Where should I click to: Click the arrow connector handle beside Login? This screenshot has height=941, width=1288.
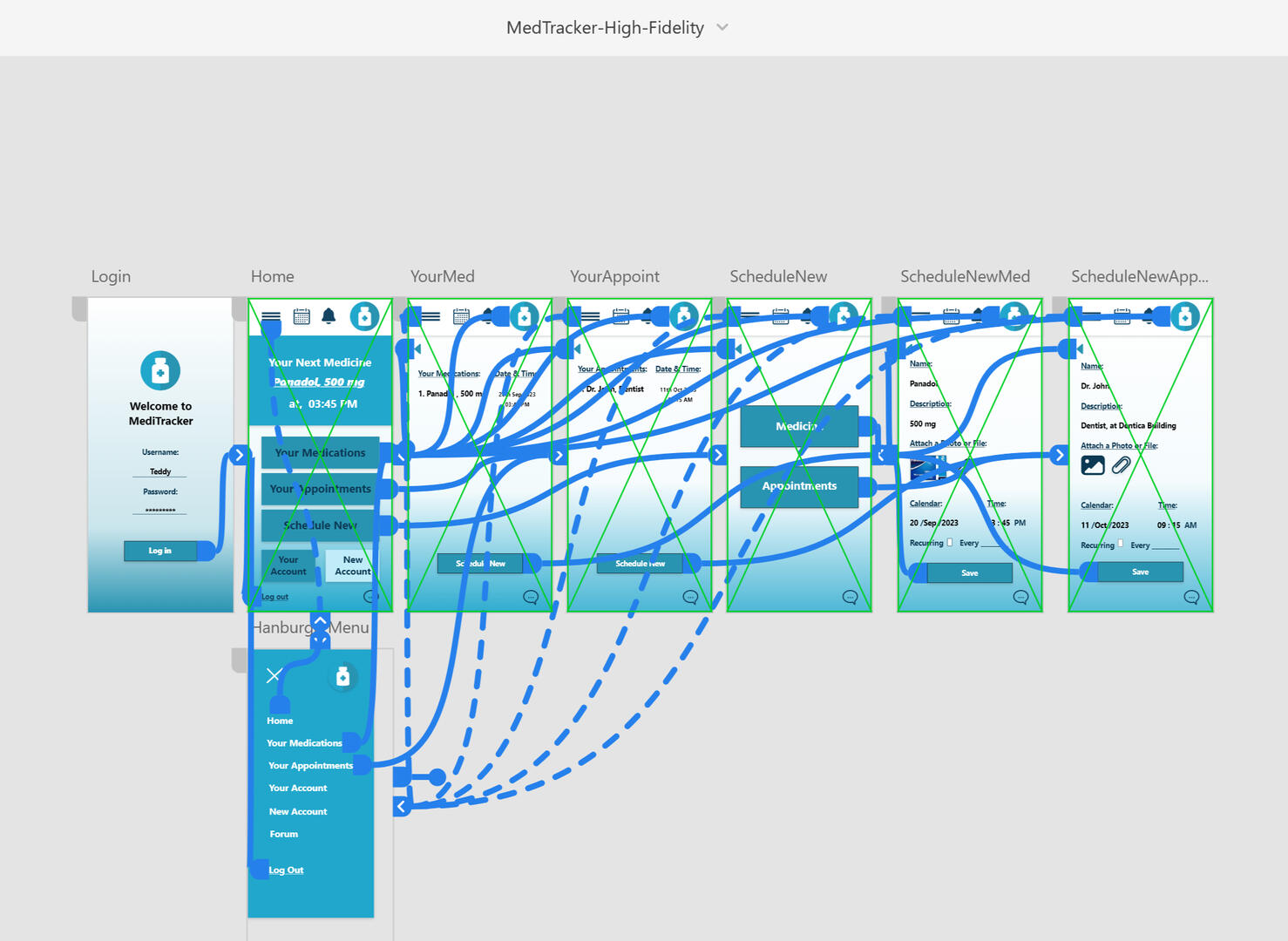(239, 455)
